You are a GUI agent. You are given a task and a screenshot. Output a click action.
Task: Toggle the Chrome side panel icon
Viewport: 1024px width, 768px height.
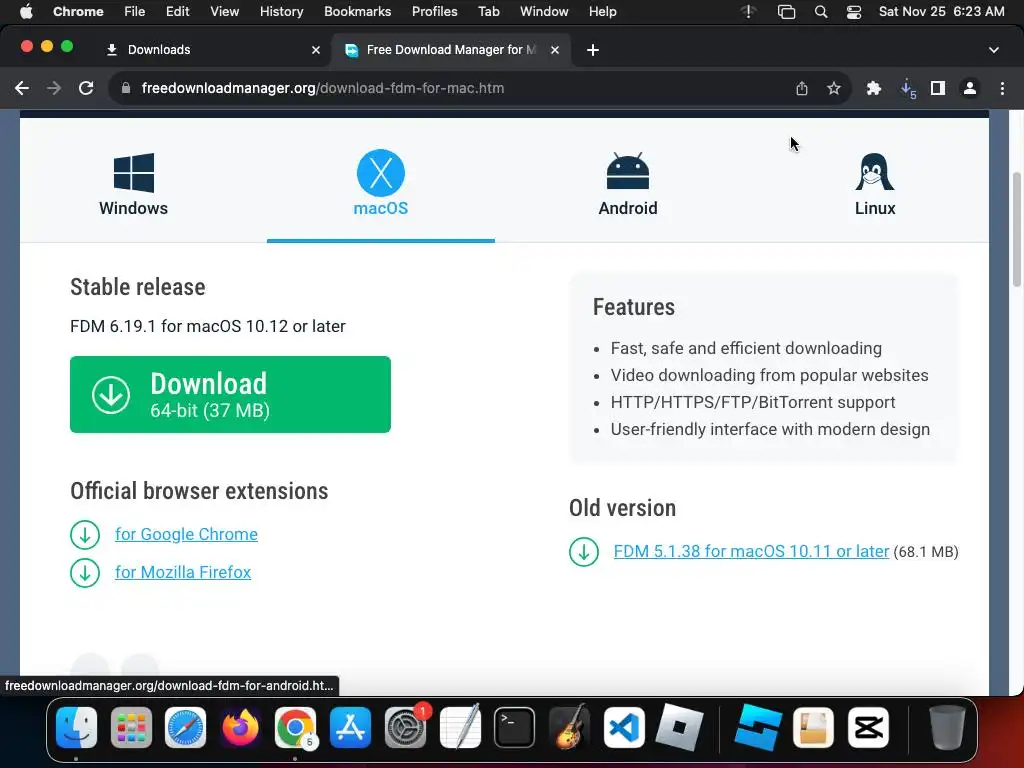[938, 88]
